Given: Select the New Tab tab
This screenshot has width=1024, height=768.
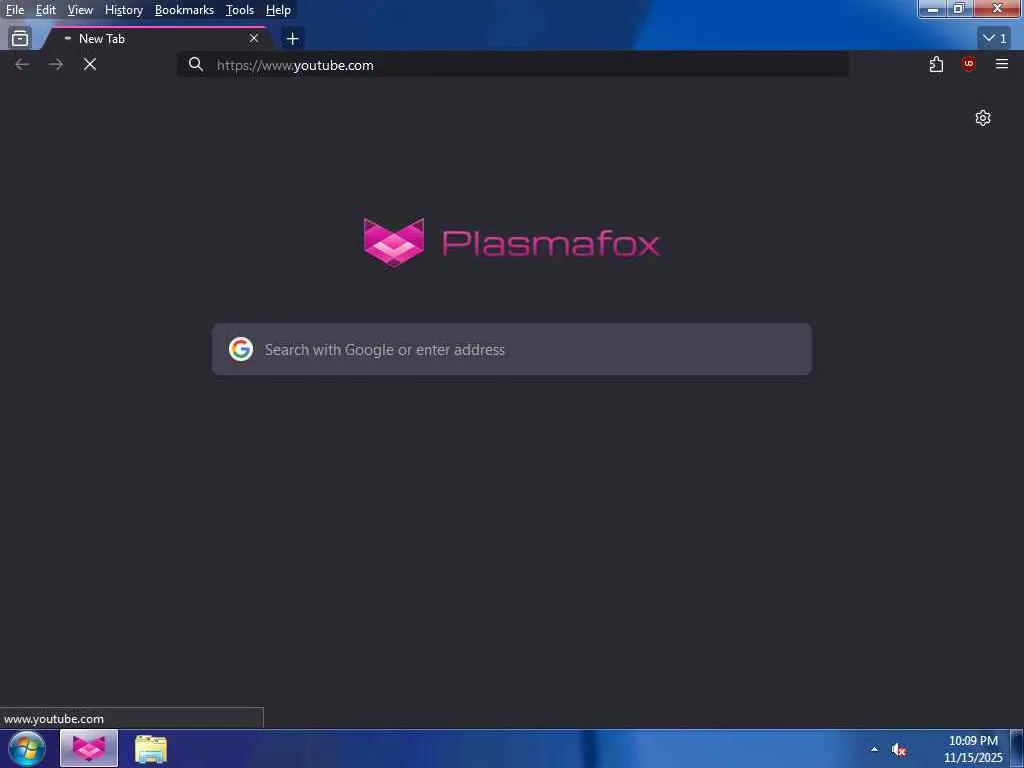Looking at the screenshot, I should (x=157, y=39).
